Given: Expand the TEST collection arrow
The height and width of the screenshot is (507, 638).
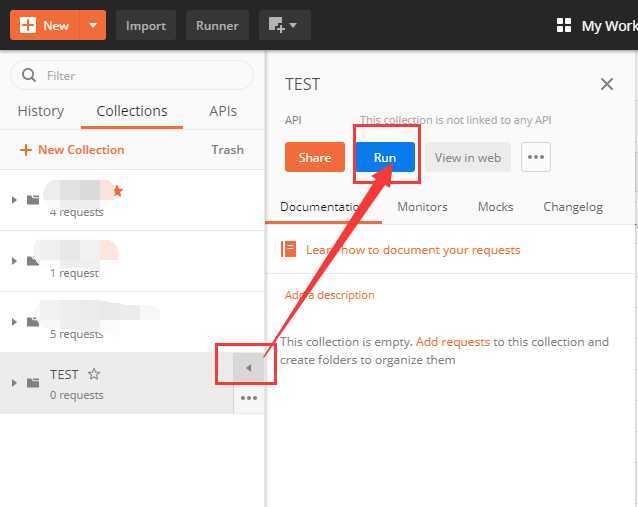Looking at the screenshot, I should coord(14,383).
